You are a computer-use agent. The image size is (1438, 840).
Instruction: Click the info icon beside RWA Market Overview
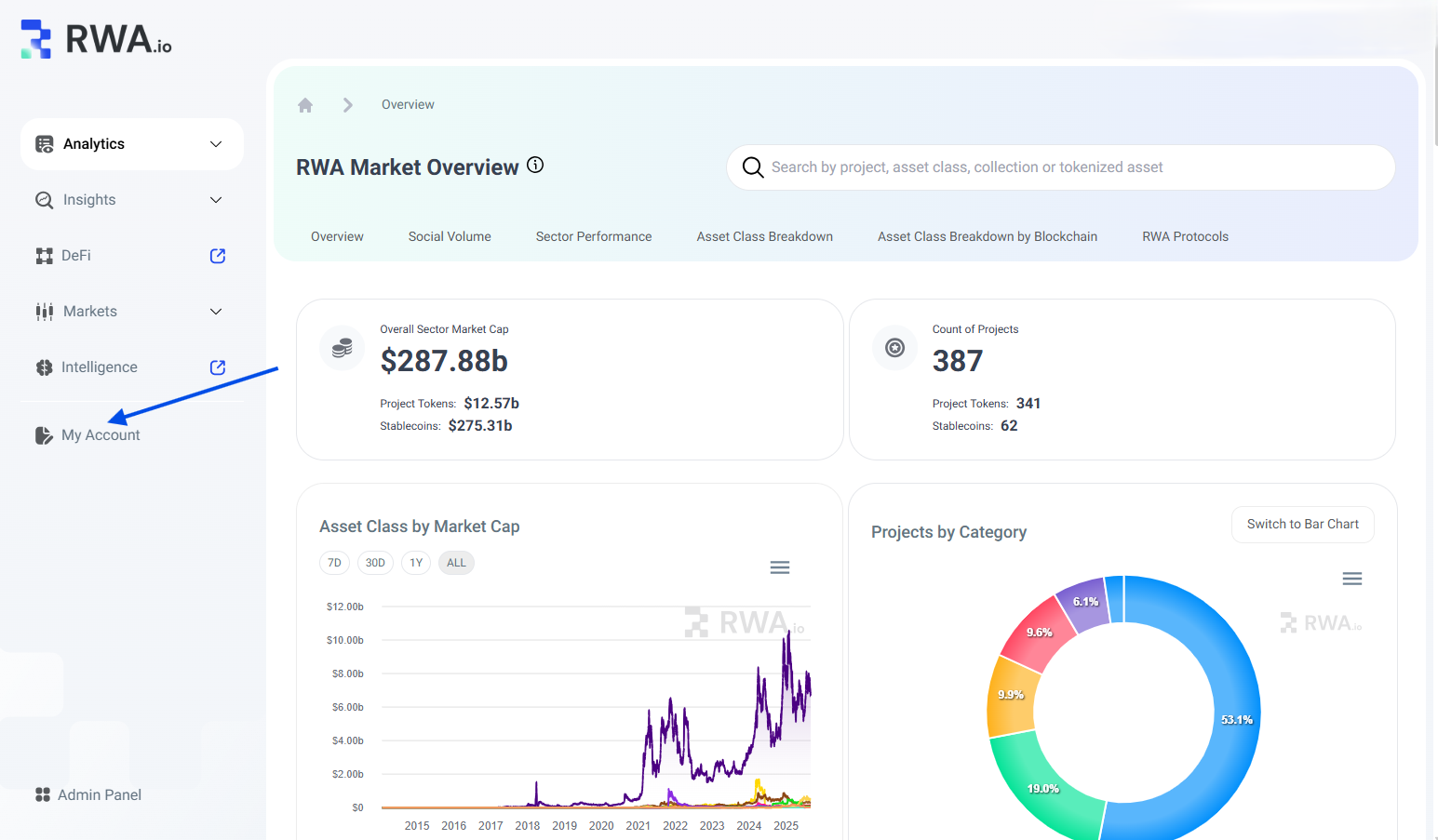tap(535, 165)
